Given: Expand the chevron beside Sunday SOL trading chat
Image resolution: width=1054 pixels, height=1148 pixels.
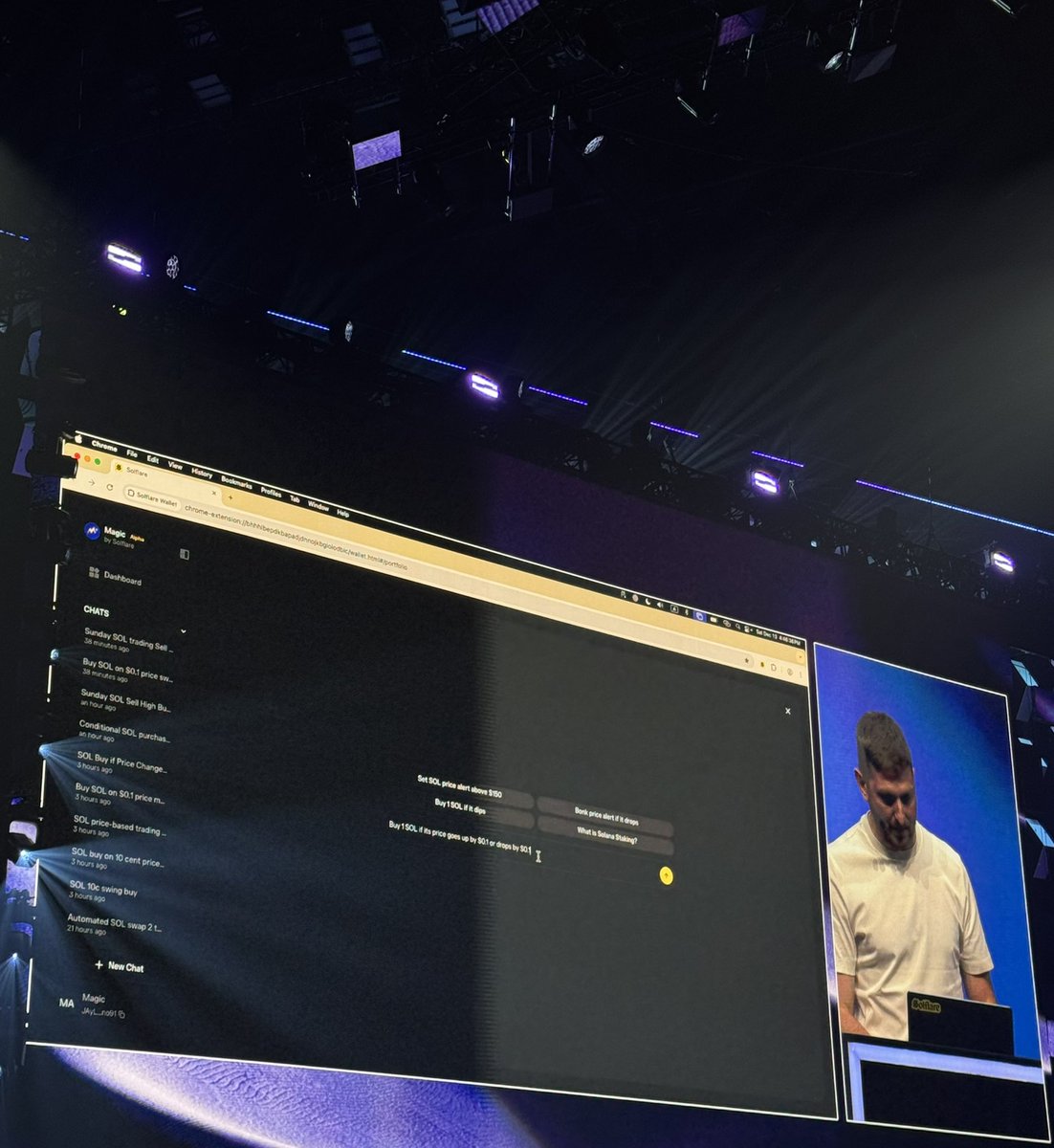Looking at the screenshot, I should click(183, 632).
